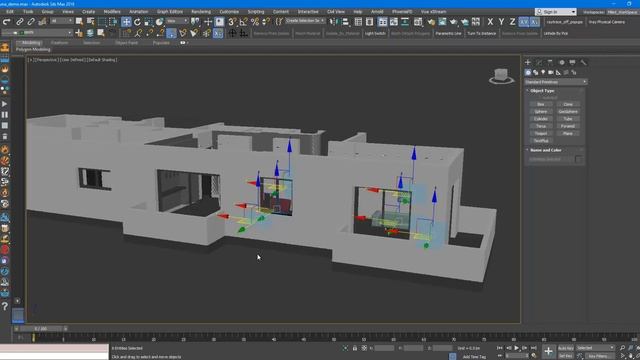
Task: Click the Mirror tool icon
Action: pyautogui.click(x=333, y=22)
